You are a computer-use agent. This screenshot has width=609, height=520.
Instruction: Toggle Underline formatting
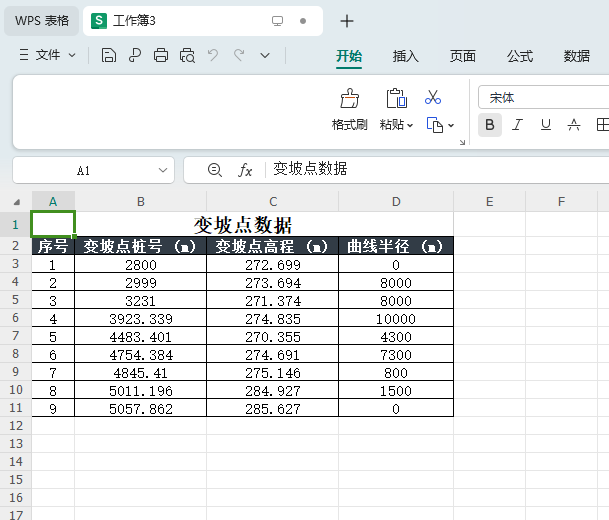(545, 125)
